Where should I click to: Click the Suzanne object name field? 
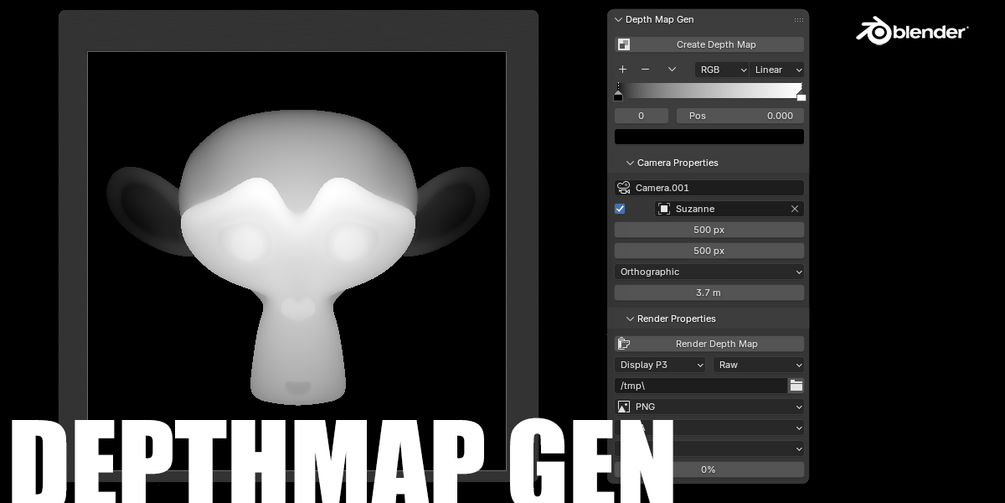click(x=729, y=209)
